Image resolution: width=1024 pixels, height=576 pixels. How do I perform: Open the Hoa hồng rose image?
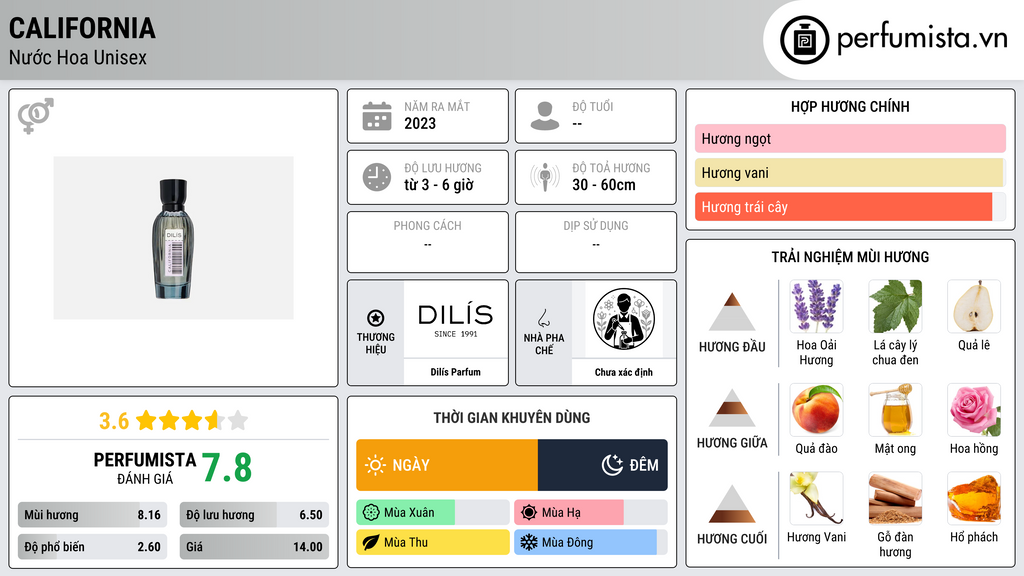[x=974, y=410]
